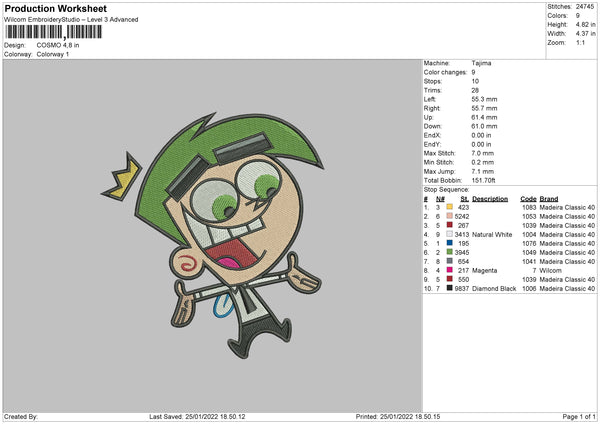
Task: Choose the Diamond Black thread swatch
Action: [450, 287]
